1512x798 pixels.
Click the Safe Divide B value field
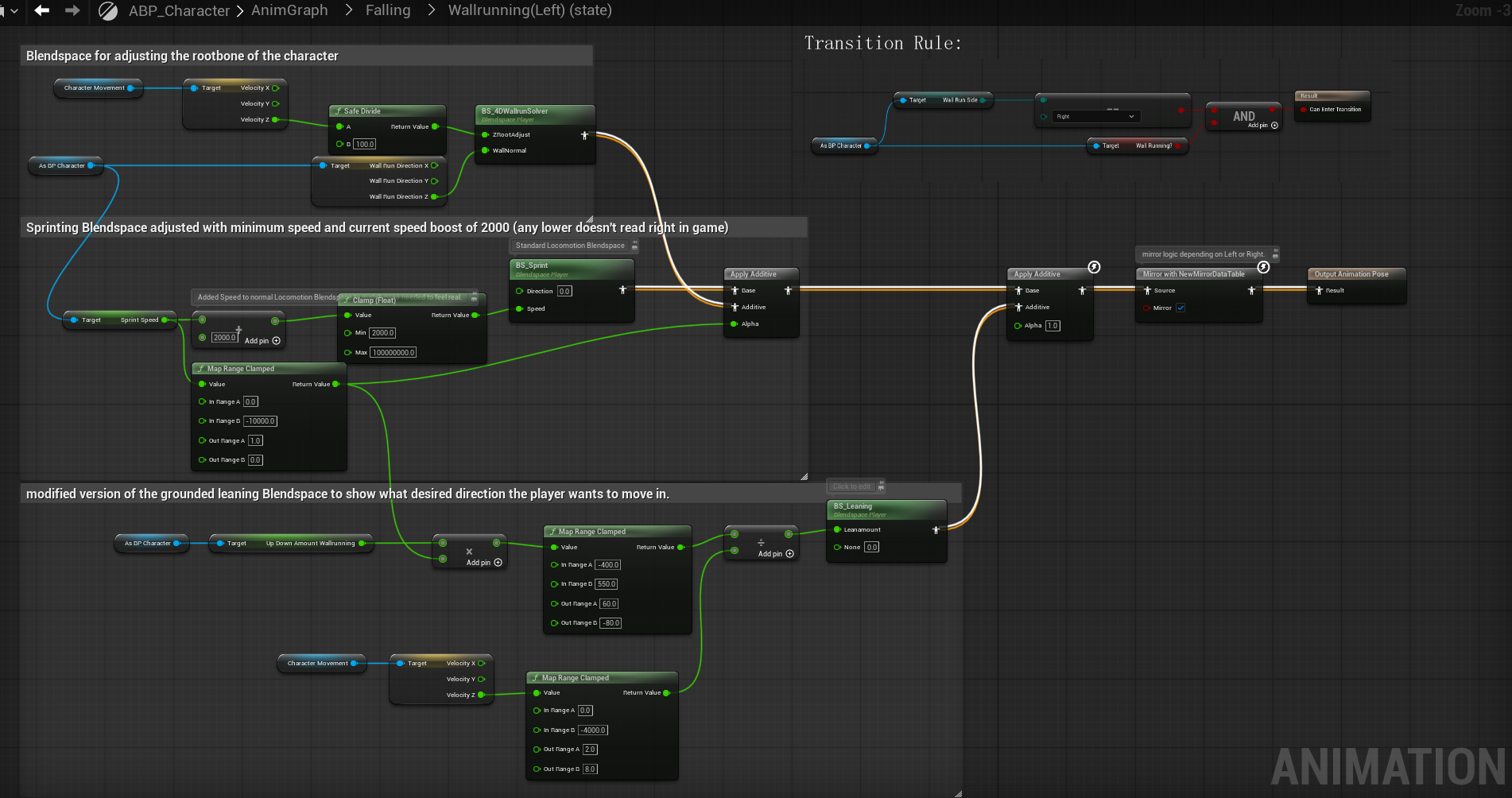pyautogui.click(x=365, y=145)
